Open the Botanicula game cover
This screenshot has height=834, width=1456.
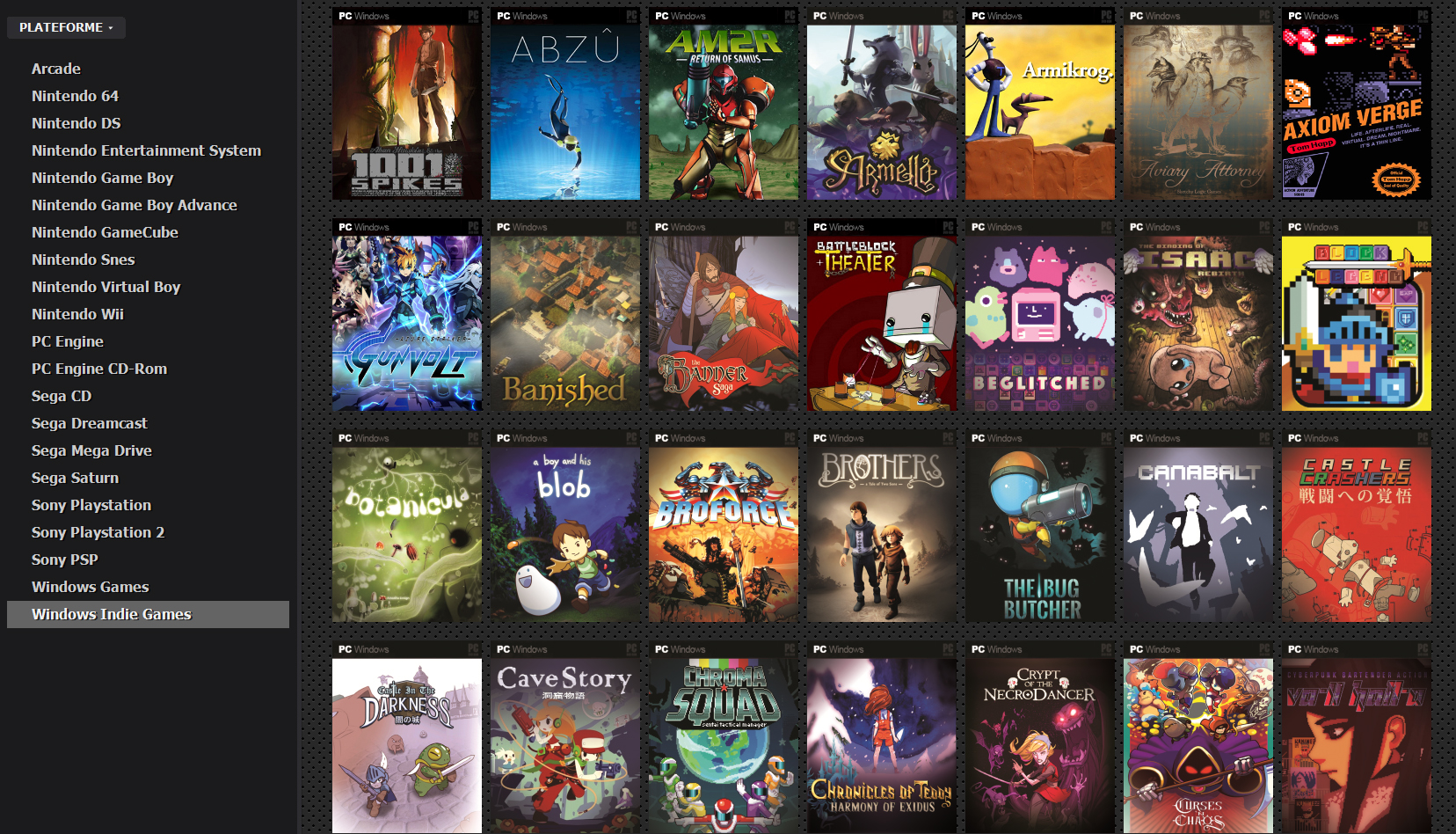407,526
